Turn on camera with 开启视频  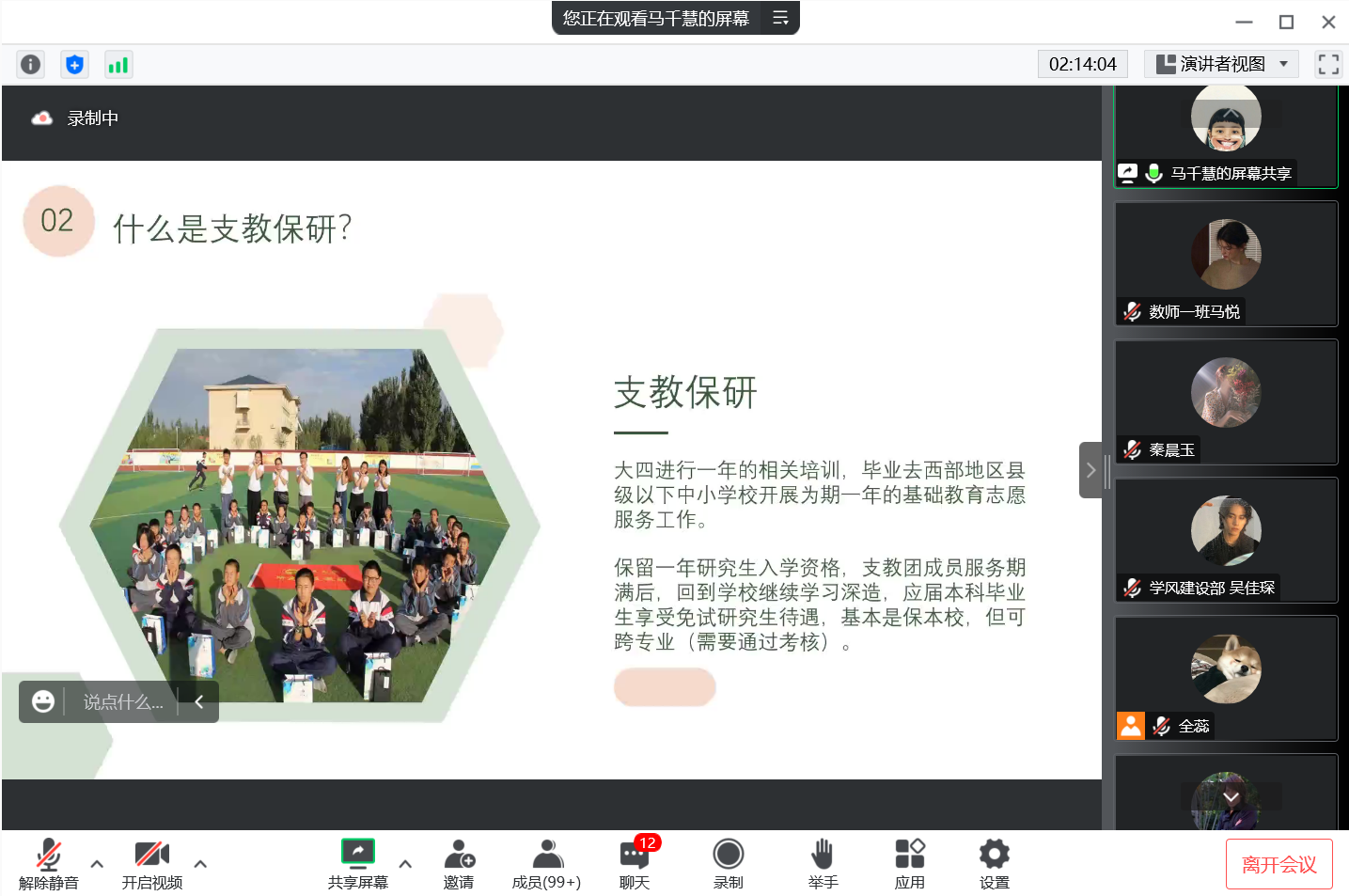pos(151,863)
